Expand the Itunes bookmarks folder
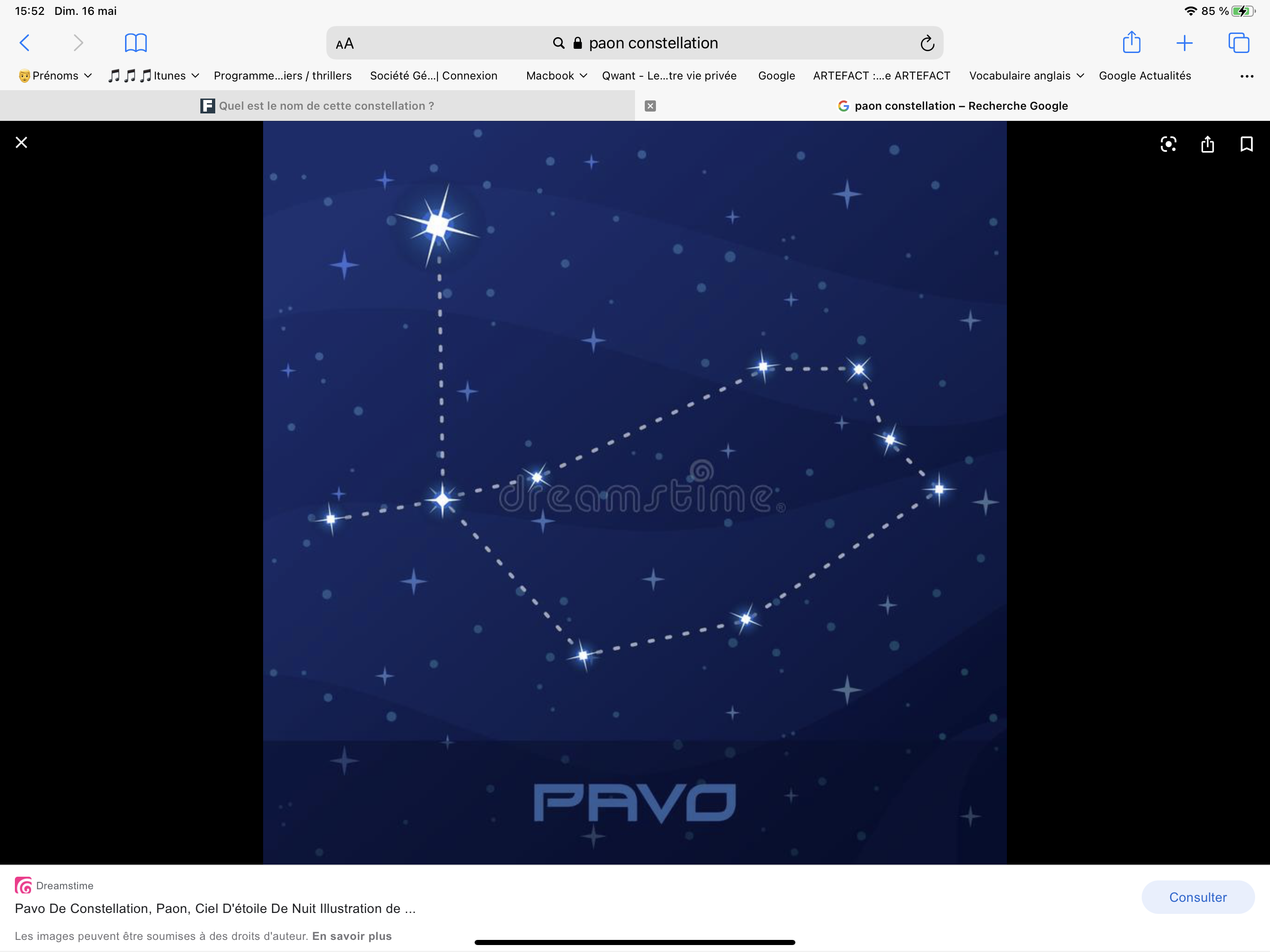 coord(154,76)
